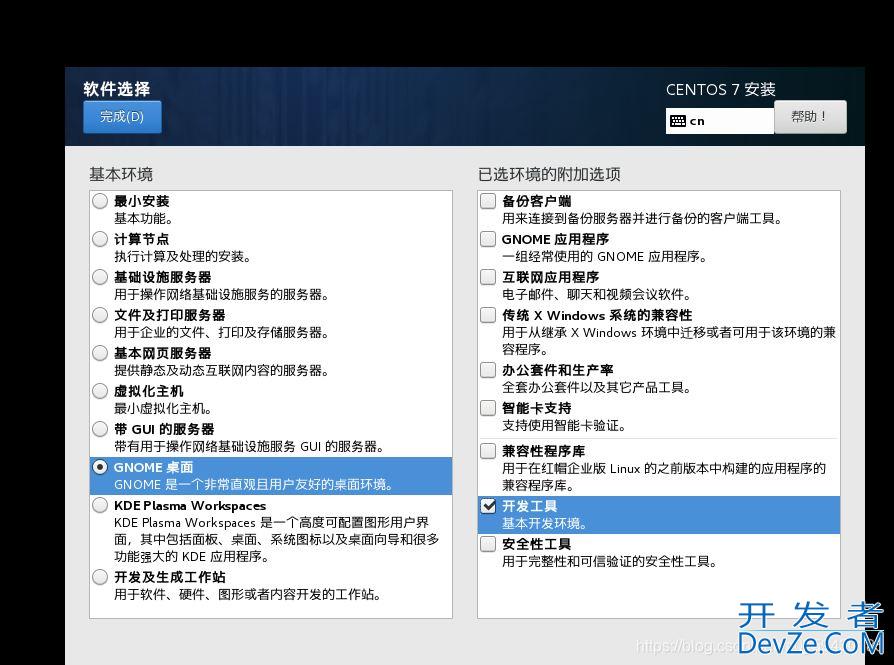Enable 传统 X Windows 系统的兼容性 checkbox

point(488,315)
